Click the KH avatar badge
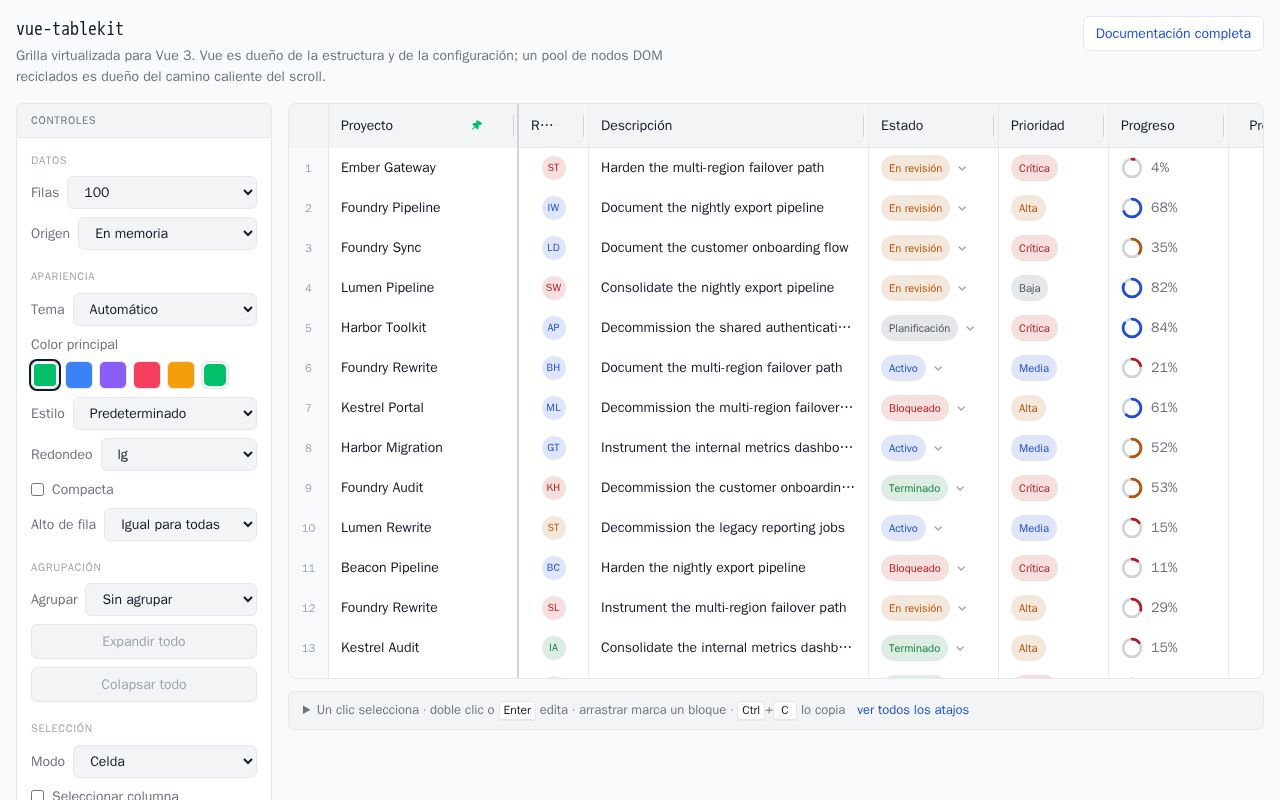 point(553,488)
